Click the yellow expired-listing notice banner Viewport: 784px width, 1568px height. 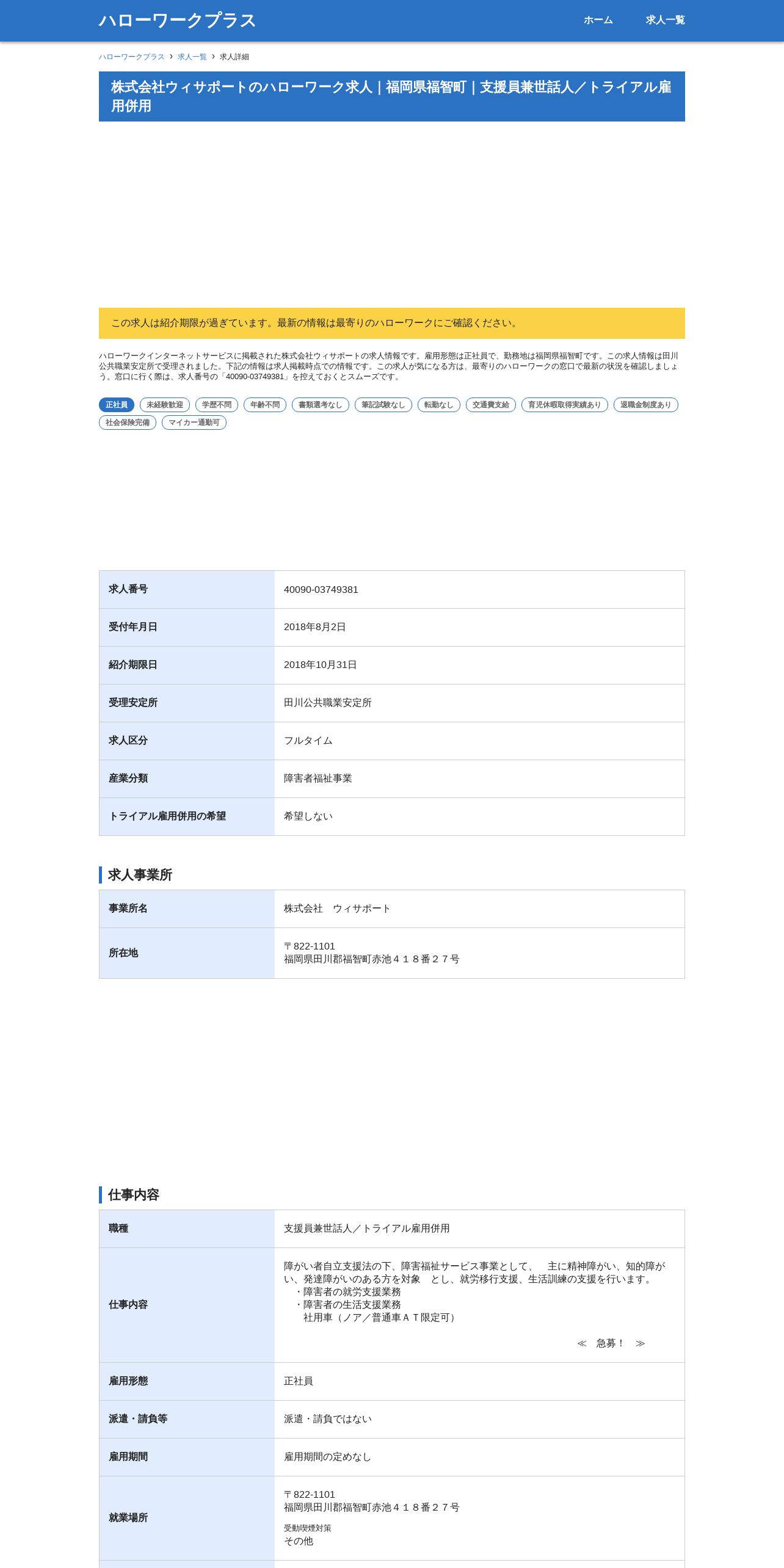click(392, 323)
